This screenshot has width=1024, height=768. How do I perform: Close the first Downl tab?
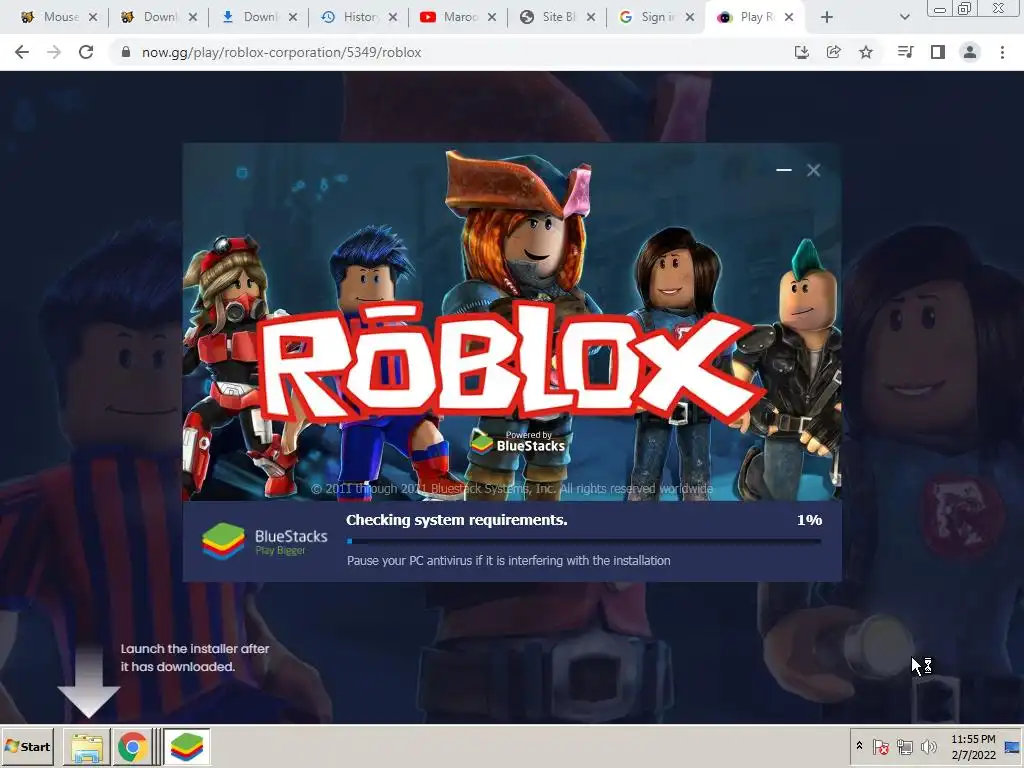pyautogui.click(x=193, y=18)
